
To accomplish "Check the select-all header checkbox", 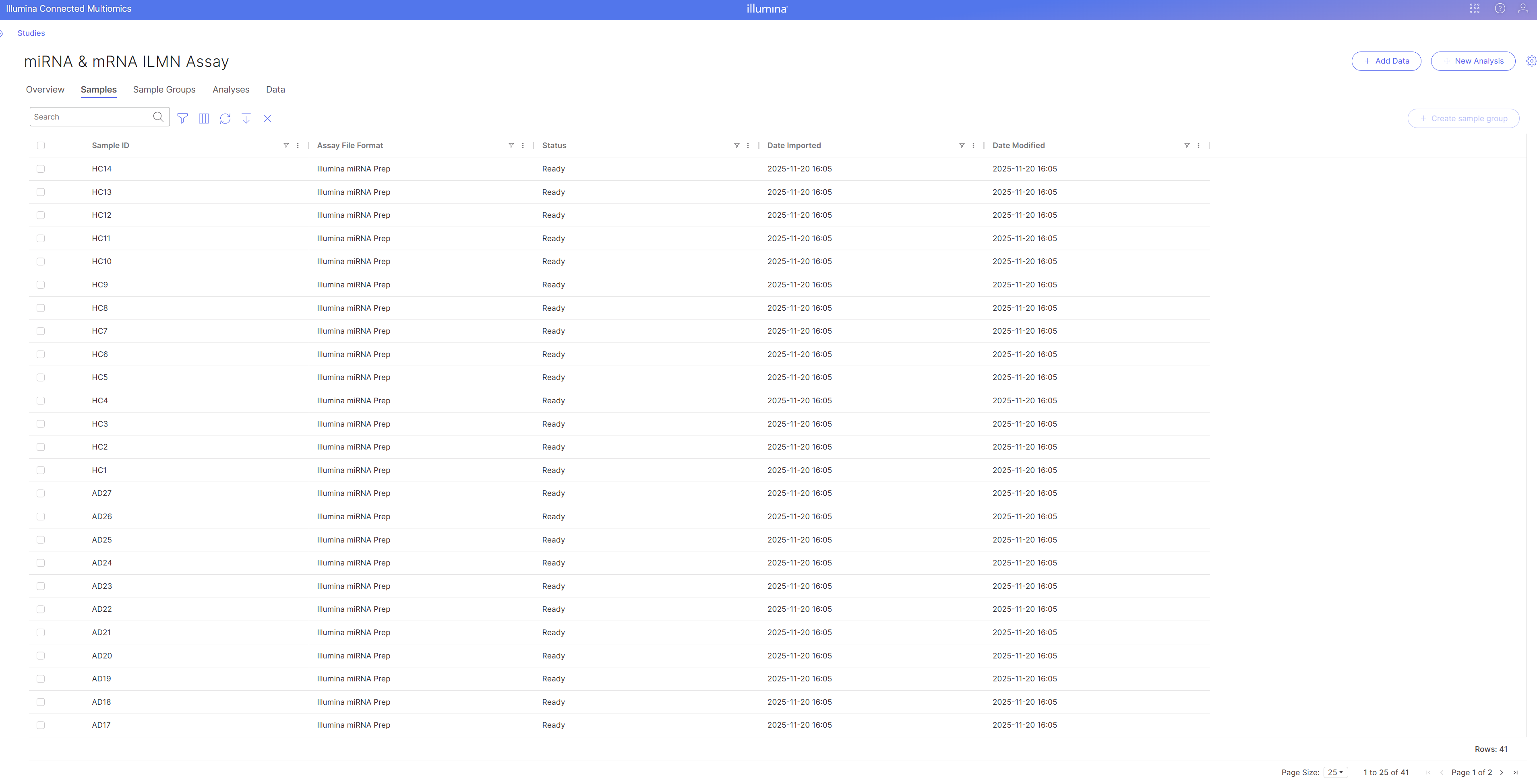I will click(x=41, y=145).
